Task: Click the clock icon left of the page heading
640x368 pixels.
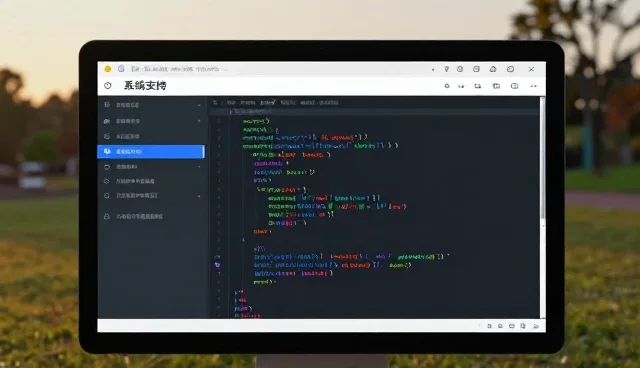Action: [108, 86]
